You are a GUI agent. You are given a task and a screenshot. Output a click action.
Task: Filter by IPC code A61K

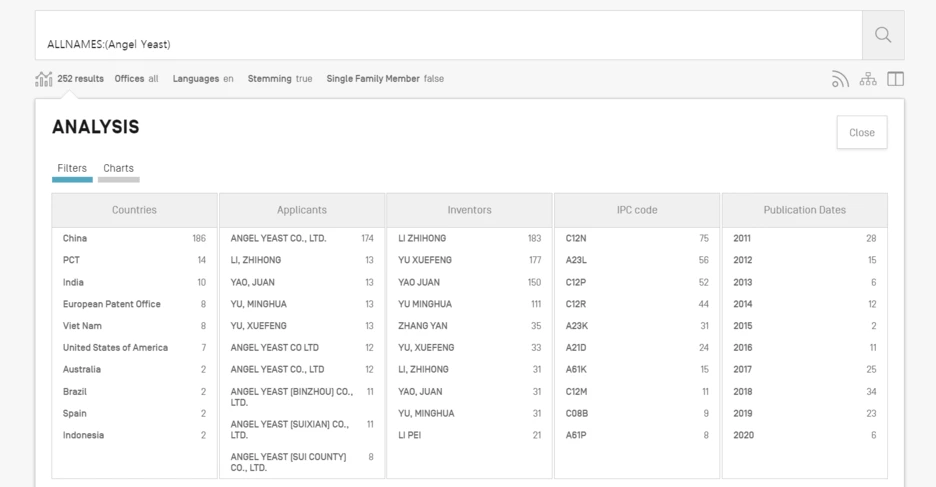coord(637,369)
